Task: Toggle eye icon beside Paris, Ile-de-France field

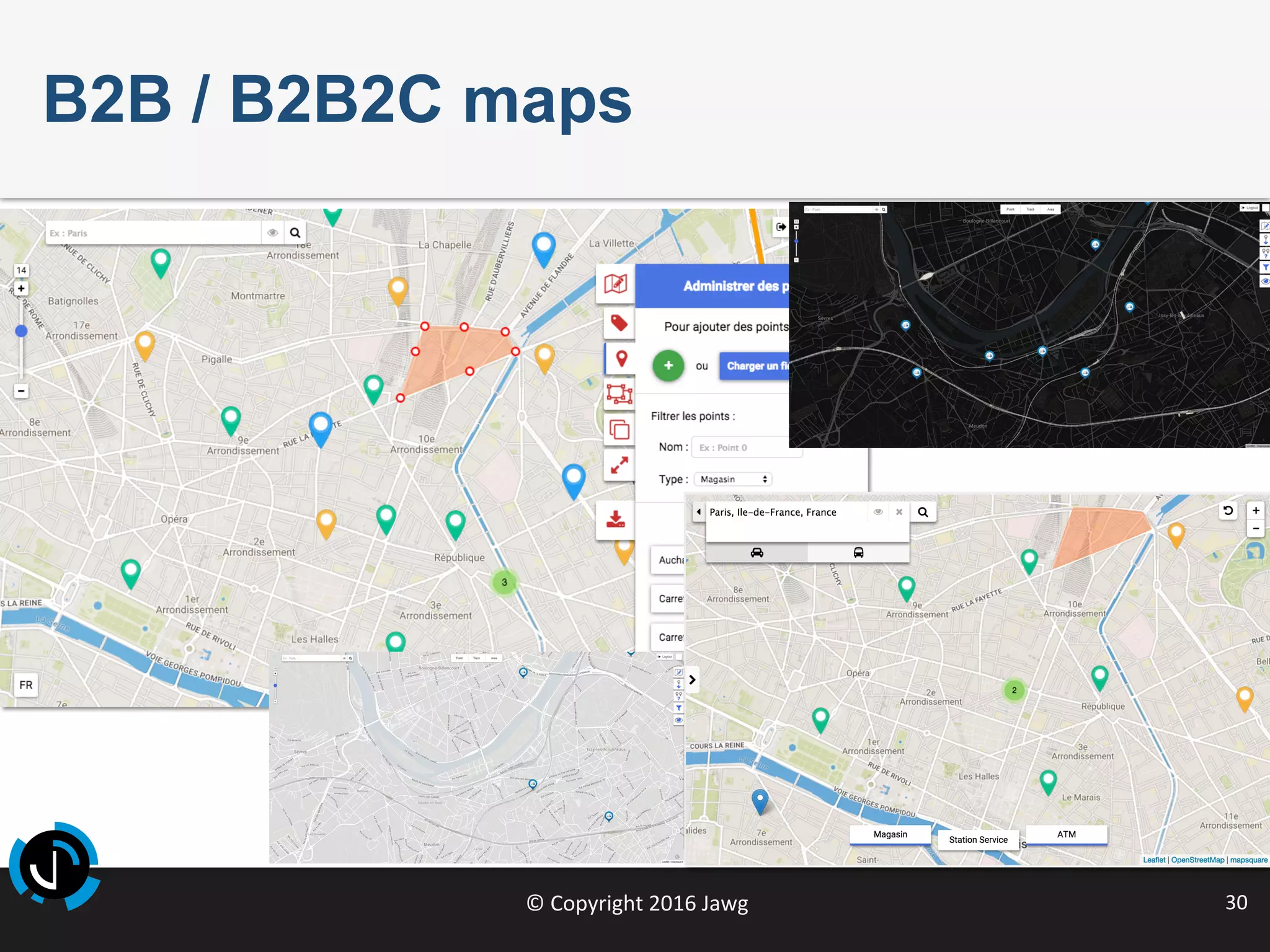Action: [x=878, y=512]
